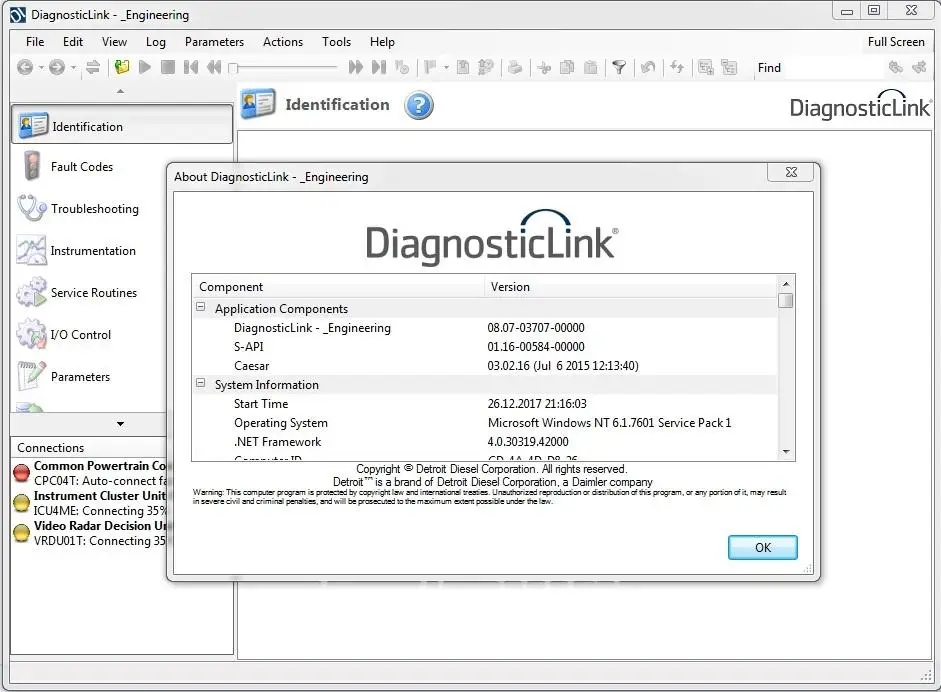Image resolution: width=941 pixels, height=692 pixels.
Task: Click the Undo arrow icon
Action: pyautogui.click(x=648, y=67)
